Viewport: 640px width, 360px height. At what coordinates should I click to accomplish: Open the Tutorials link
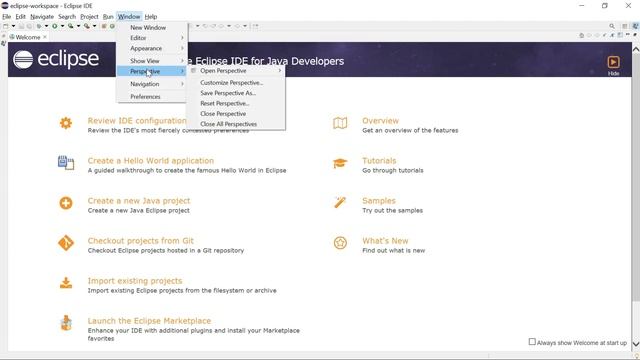click(379, 160)
